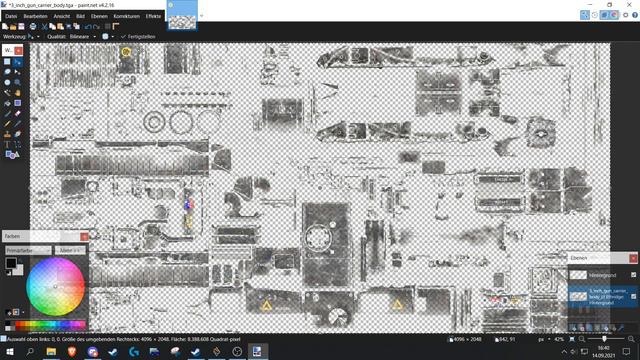Select the Move Selection tool

point(18,72)
